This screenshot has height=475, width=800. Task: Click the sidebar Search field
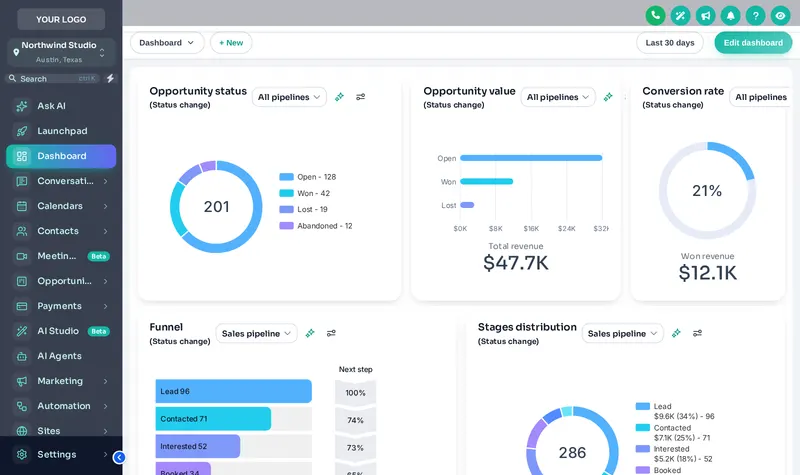(53, 79)
